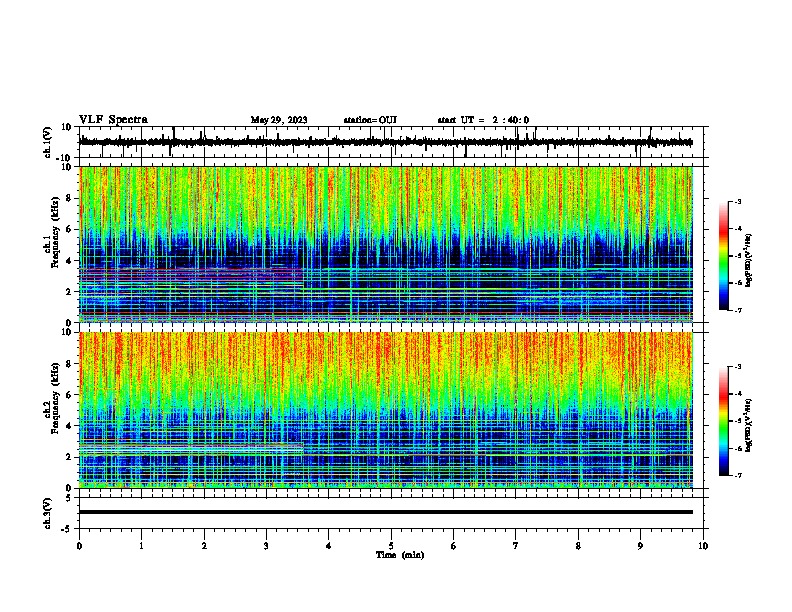Click the time axis tick label '0'
This screenshot has height=612, width=792.
[79, 545]
